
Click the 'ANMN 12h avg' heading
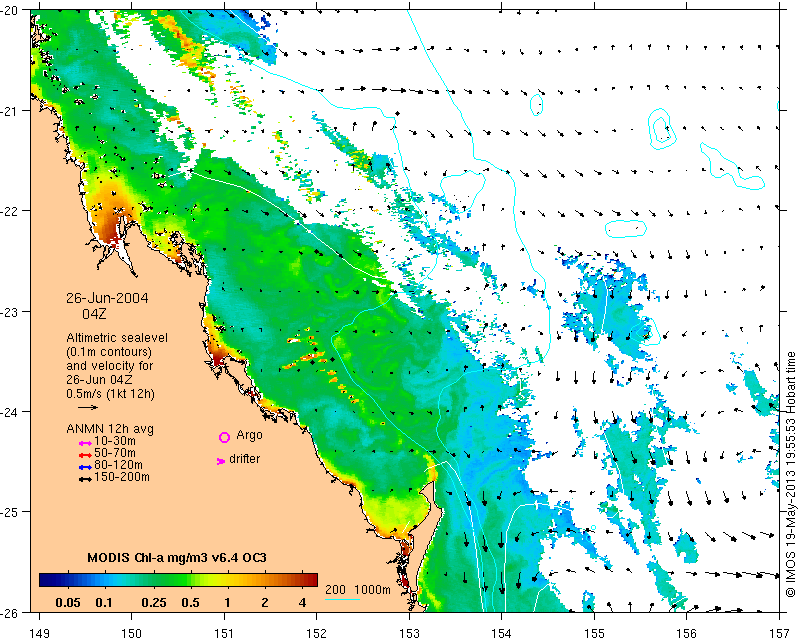[x=110, y=429]
